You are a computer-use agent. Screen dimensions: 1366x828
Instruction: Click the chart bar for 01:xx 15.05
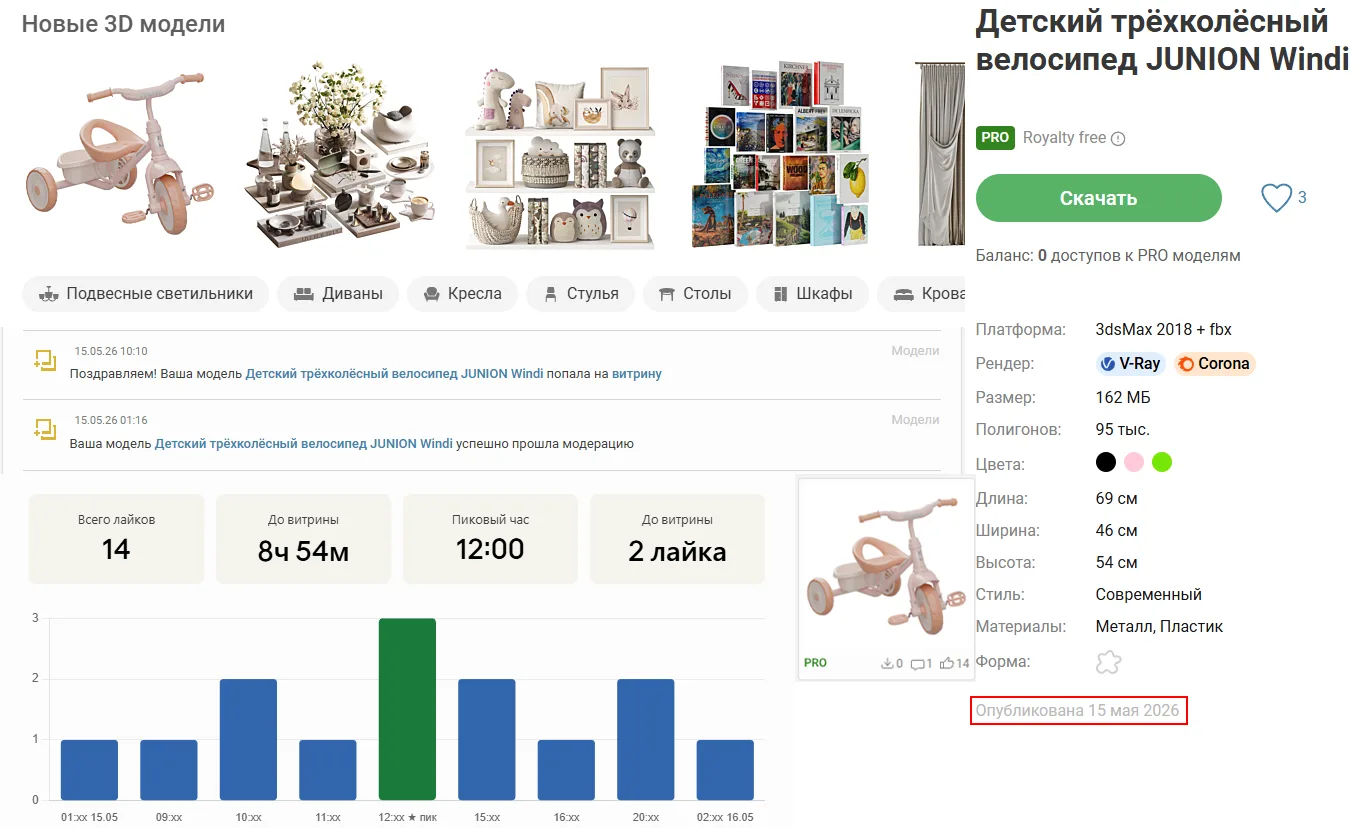tap(89, 770)
